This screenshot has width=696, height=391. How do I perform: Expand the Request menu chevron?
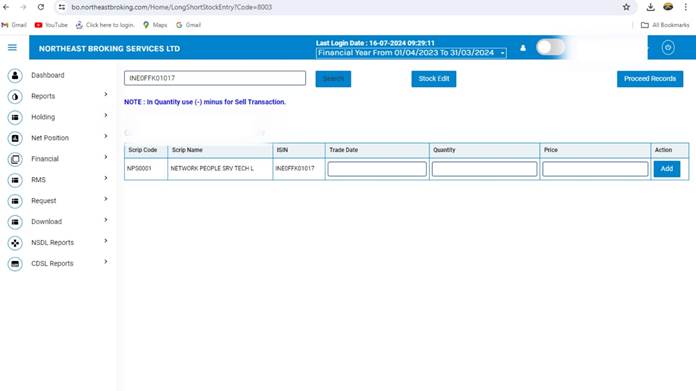[x=106, y=199]
